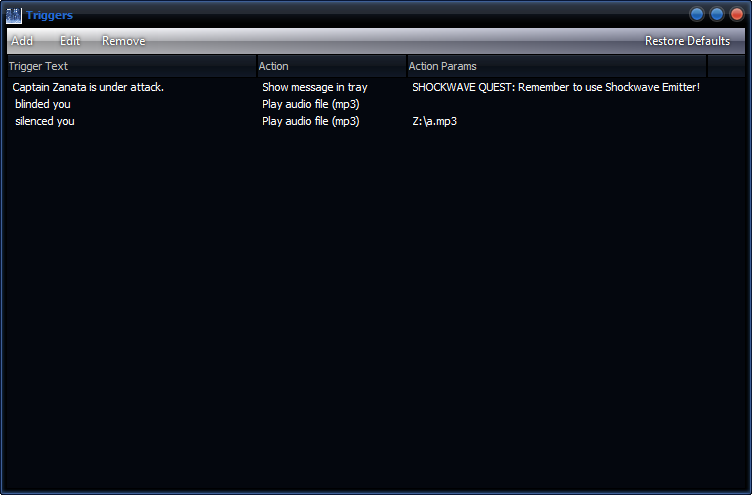The image size is (752, 495).
Task: Click Play audio file cell for blinded you
Action: point(311,104)
